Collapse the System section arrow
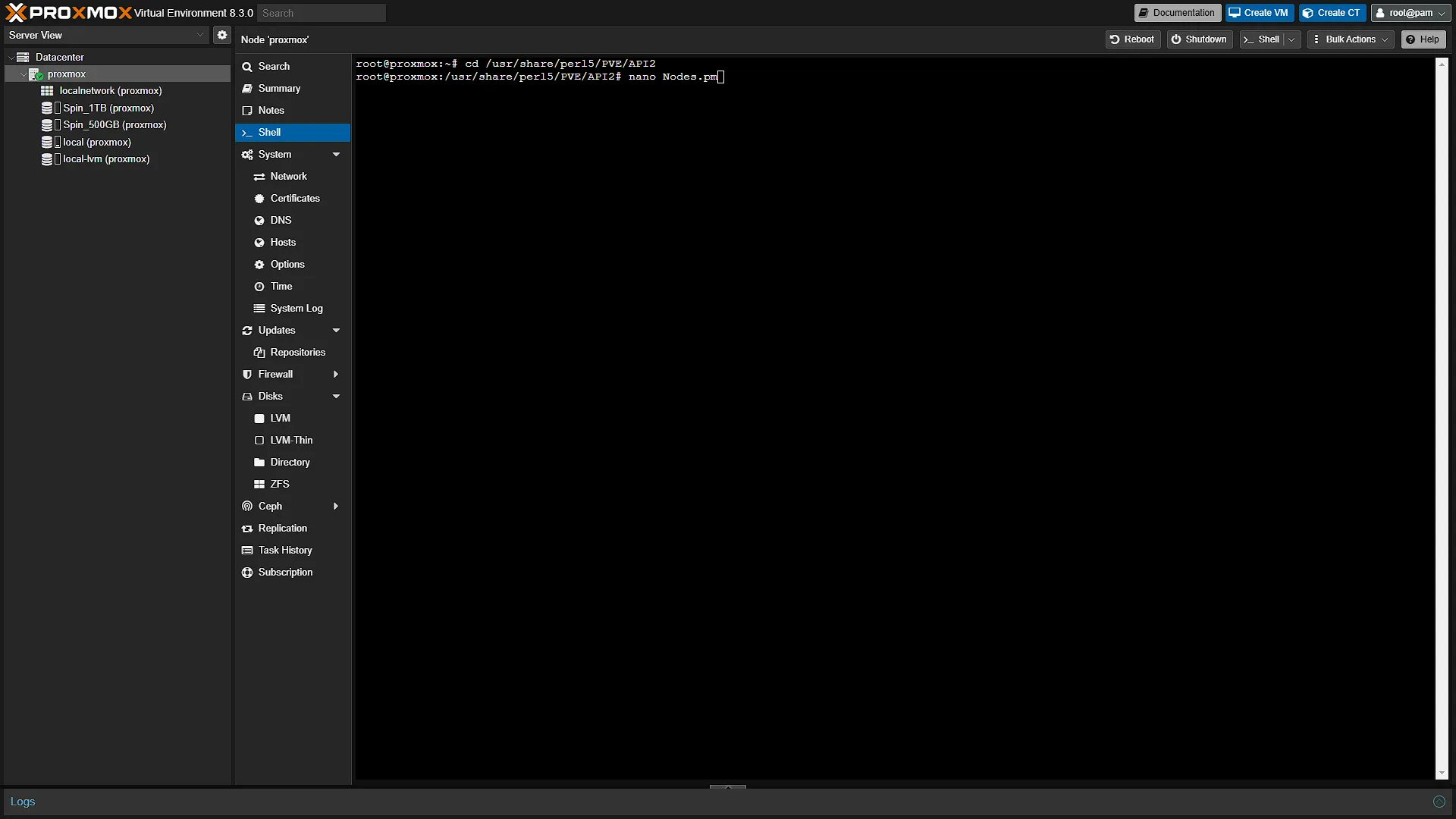This screenshot has width=1456, height=819. 336,155
